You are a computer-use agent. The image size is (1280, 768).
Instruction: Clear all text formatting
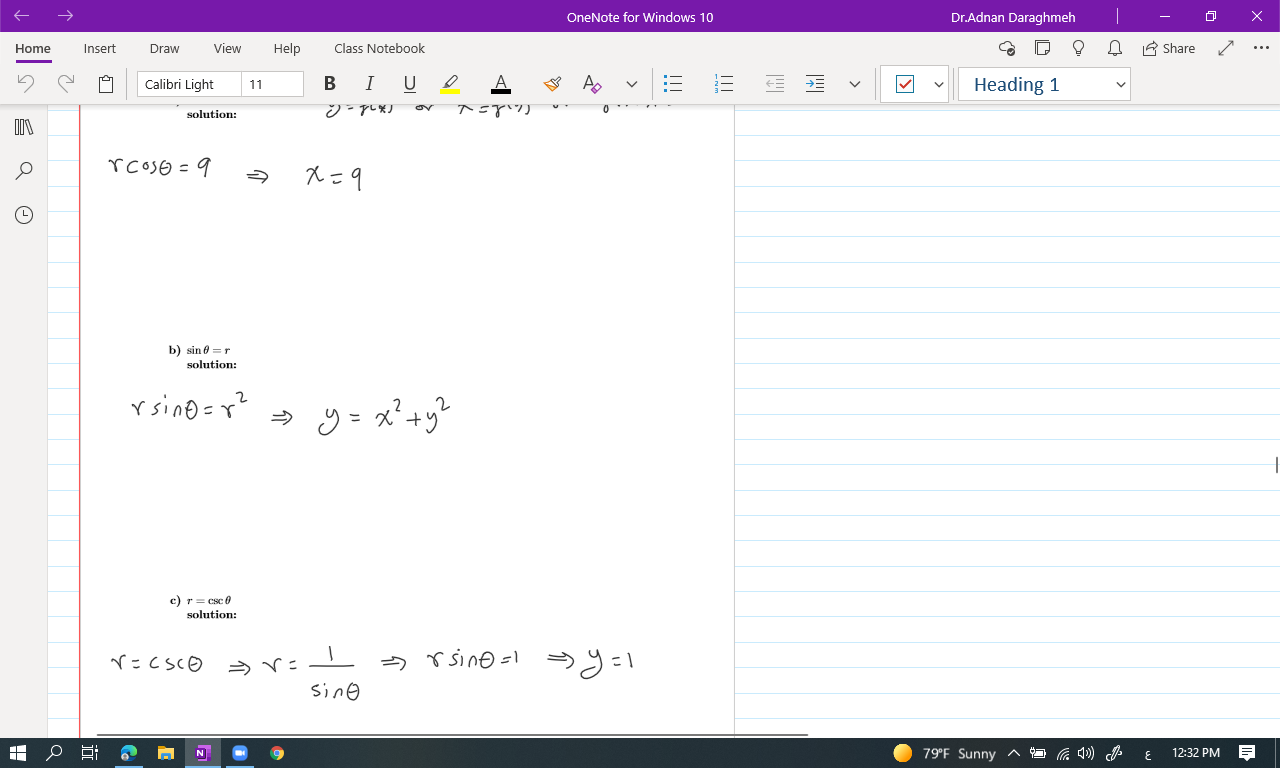pos(592,84)
